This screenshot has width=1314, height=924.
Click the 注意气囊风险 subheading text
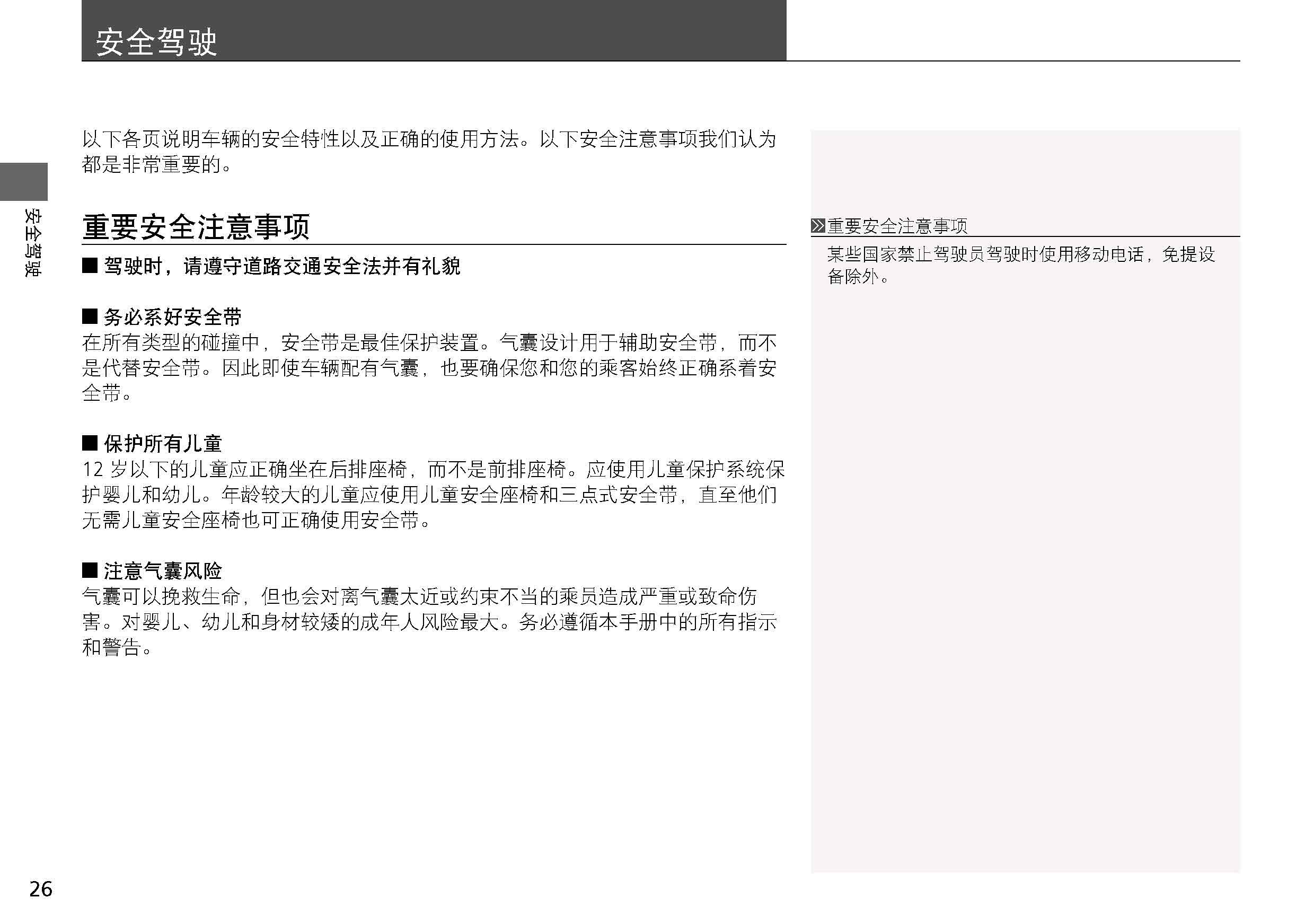pyautogui.click(x=163, y=570)
